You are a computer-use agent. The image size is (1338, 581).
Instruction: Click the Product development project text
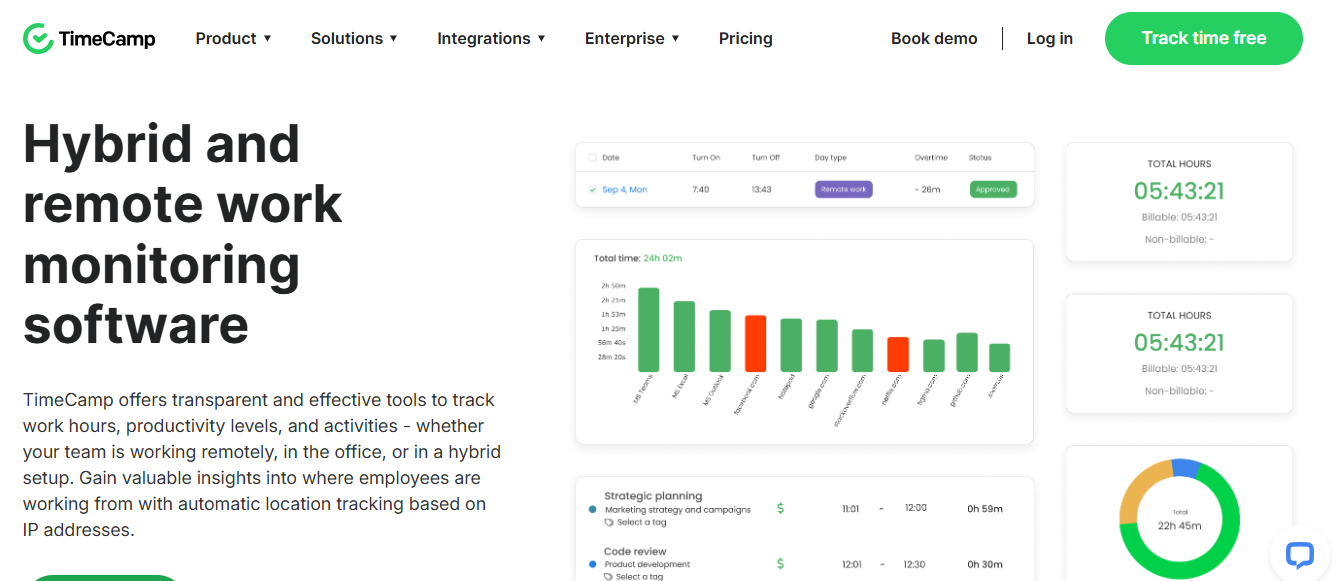click(x=647, y=565)
